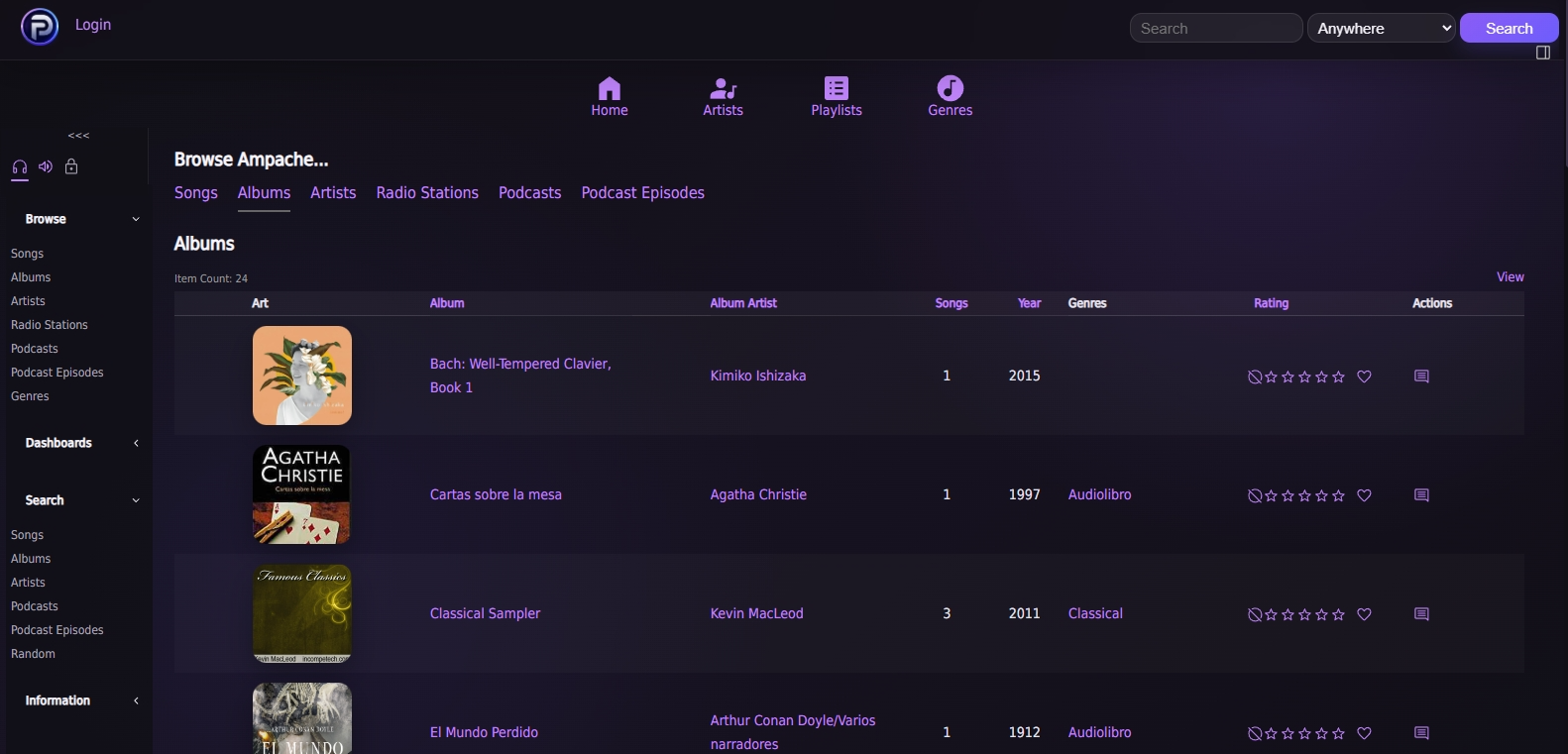
Task: Open Kevin MacLeod artist page
Action: click(x=756, y=613)
